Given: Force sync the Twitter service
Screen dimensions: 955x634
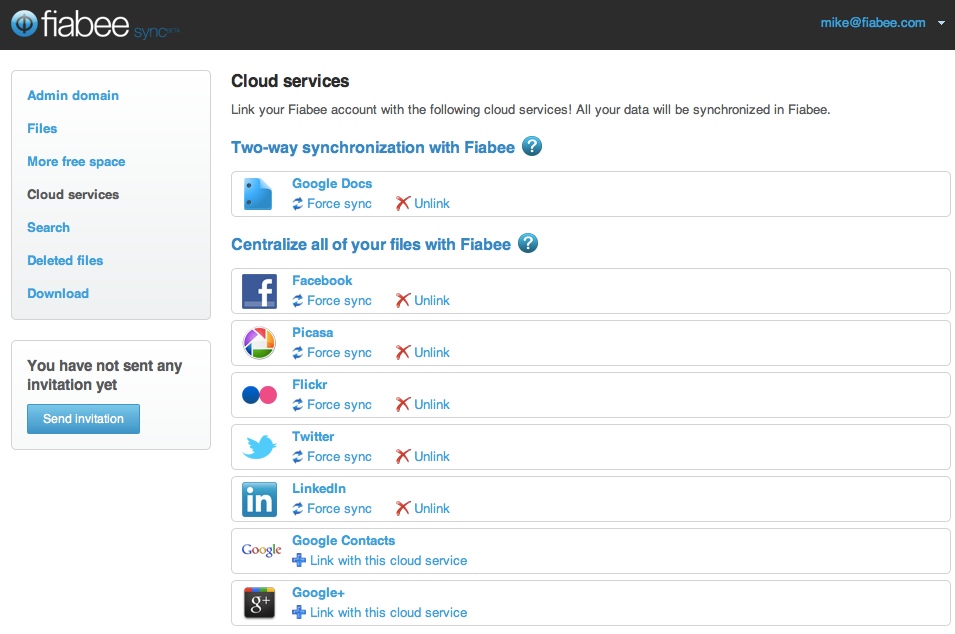Looking at the screenshot, I should (x=332, y=456).
